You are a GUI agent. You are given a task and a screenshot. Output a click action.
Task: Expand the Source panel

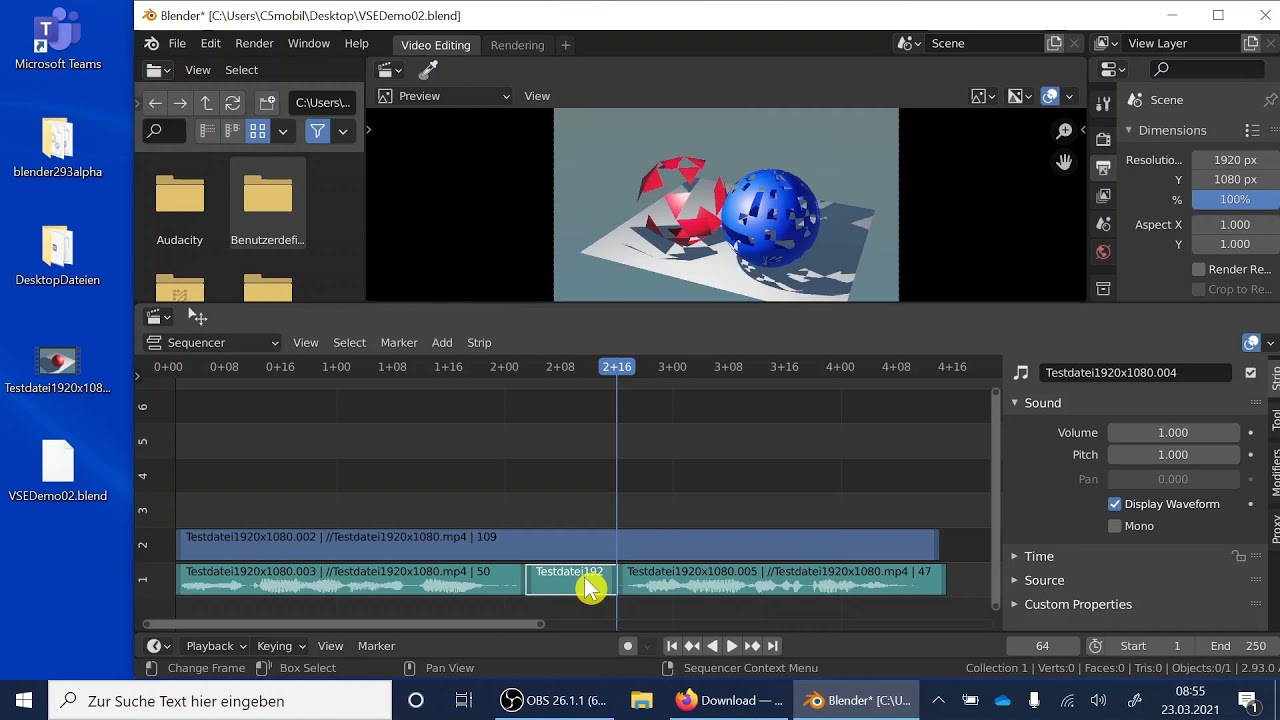(x=1044, y=580)
